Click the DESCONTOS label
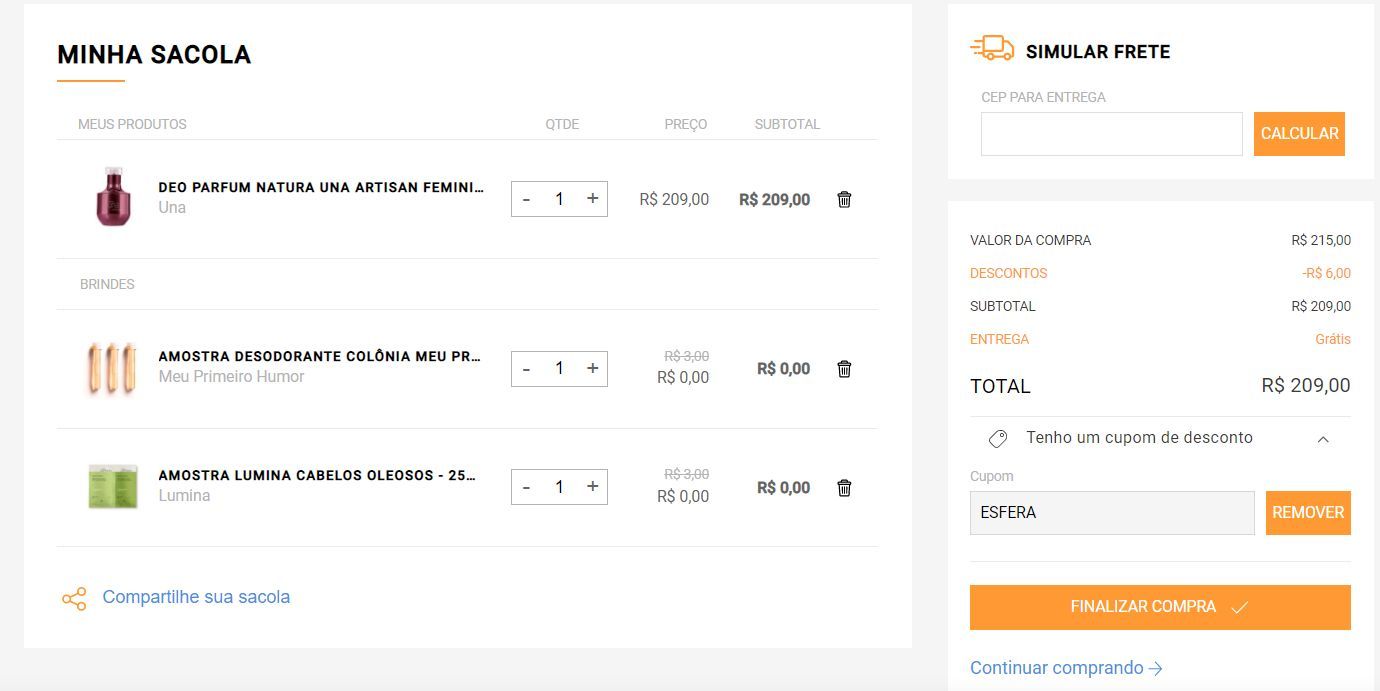 click(1009, 273)
